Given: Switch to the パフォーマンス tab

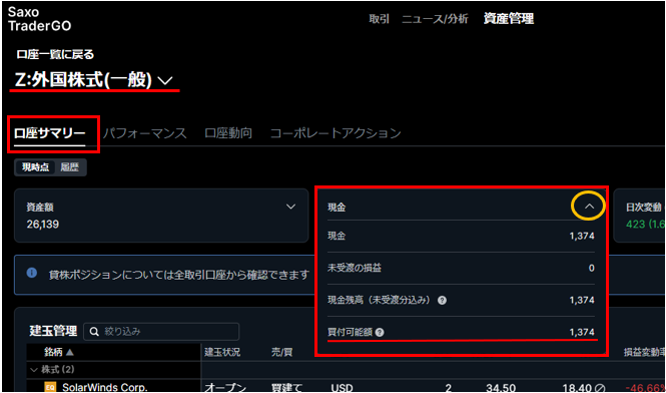Looking at the screenshot, I should (144, 133).
